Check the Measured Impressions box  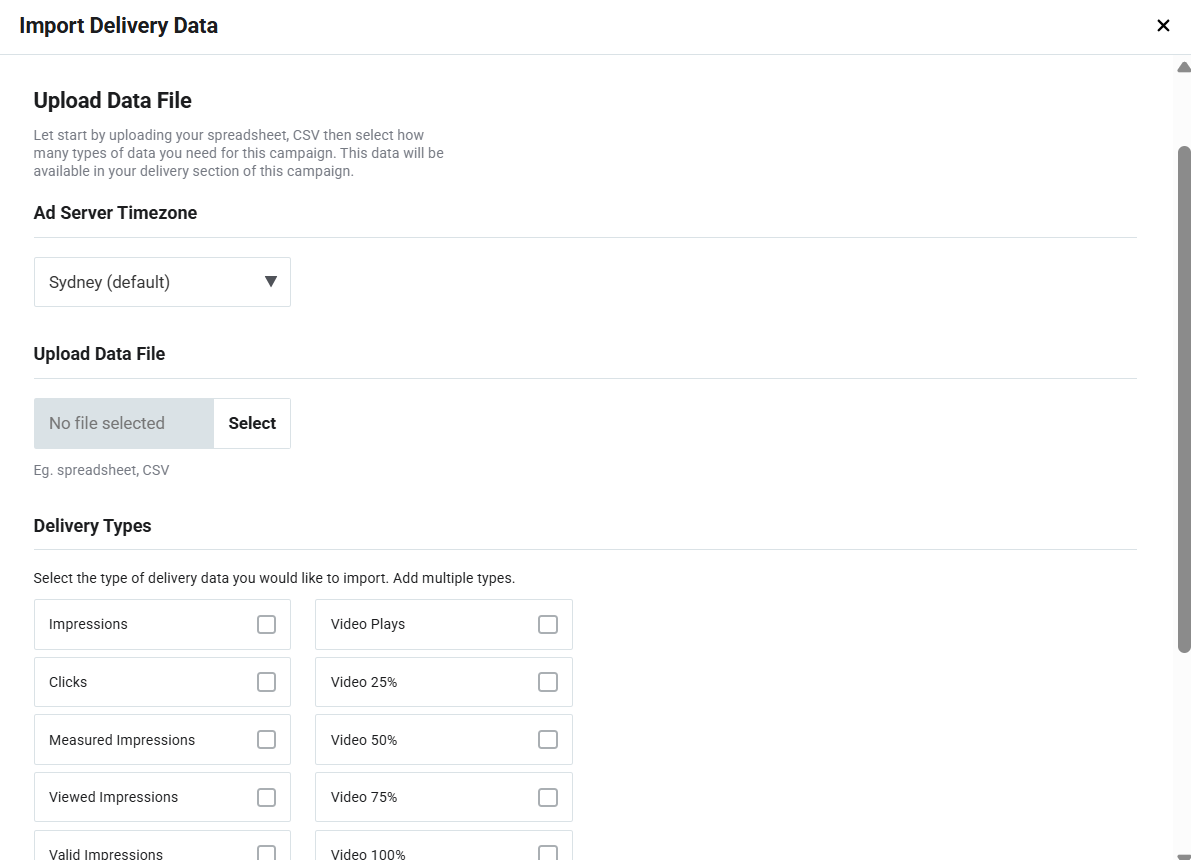point(266,740)
